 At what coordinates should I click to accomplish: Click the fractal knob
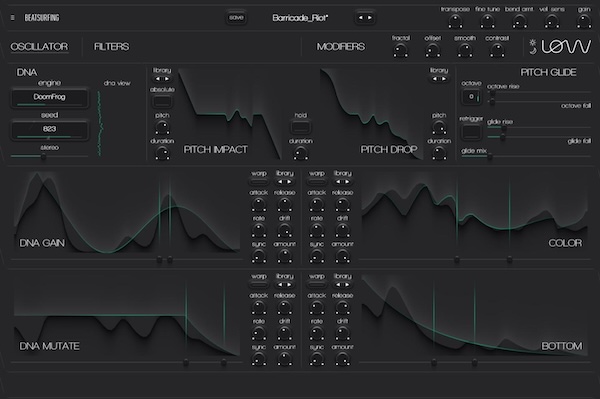pyautogui.click(x=401, y=50)
